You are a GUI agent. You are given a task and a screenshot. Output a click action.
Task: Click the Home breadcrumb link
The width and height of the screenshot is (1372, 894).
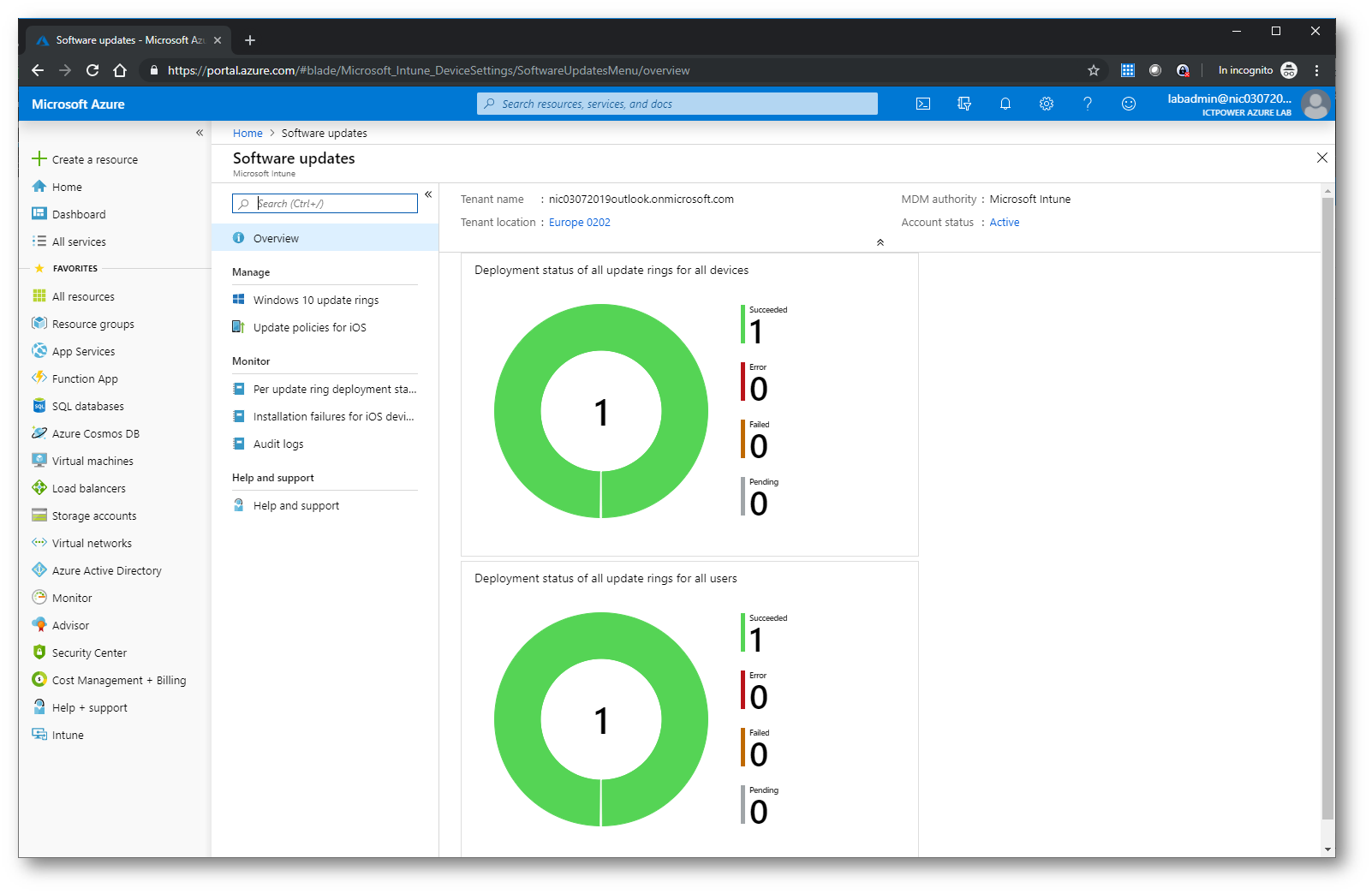248,133
